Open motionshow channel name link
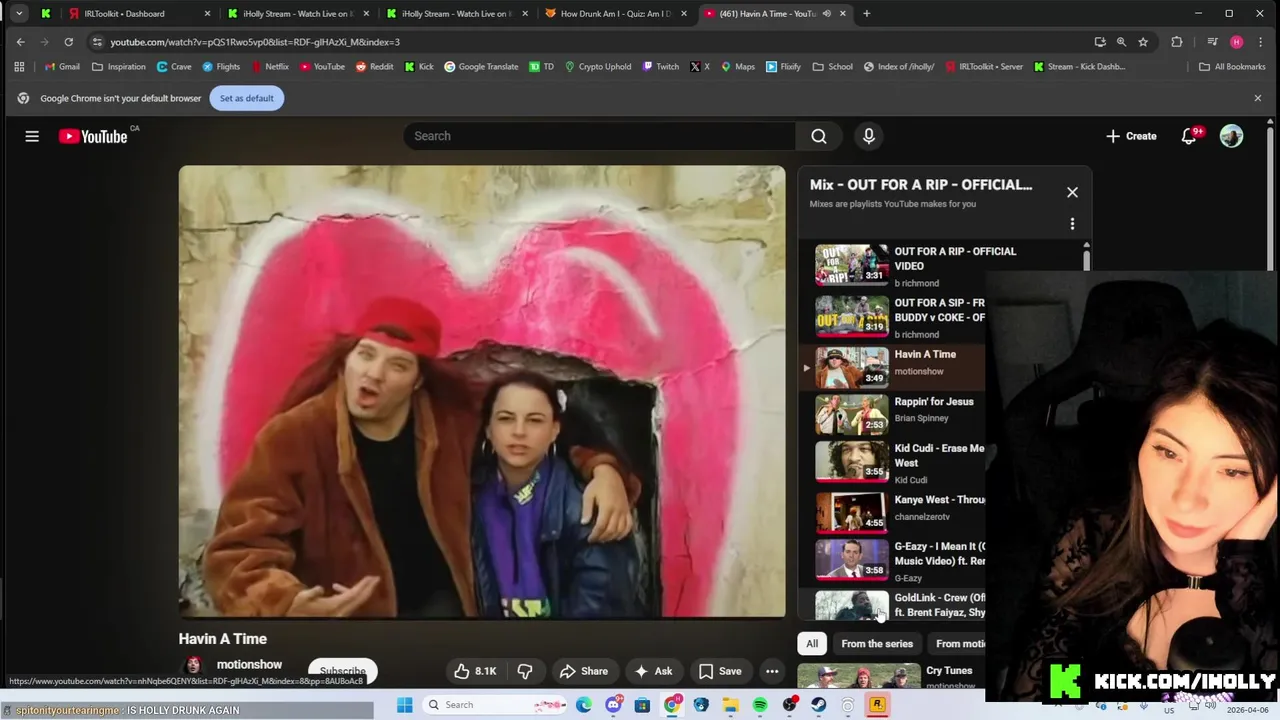This screenshot has height=720, width=1280. point(249,664)
